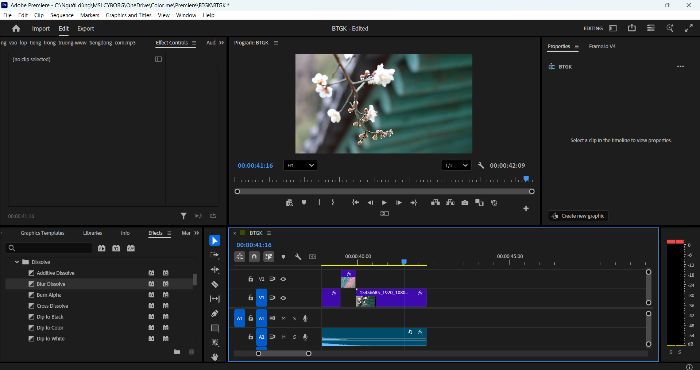Step back one frame

[x=370, y=203]
